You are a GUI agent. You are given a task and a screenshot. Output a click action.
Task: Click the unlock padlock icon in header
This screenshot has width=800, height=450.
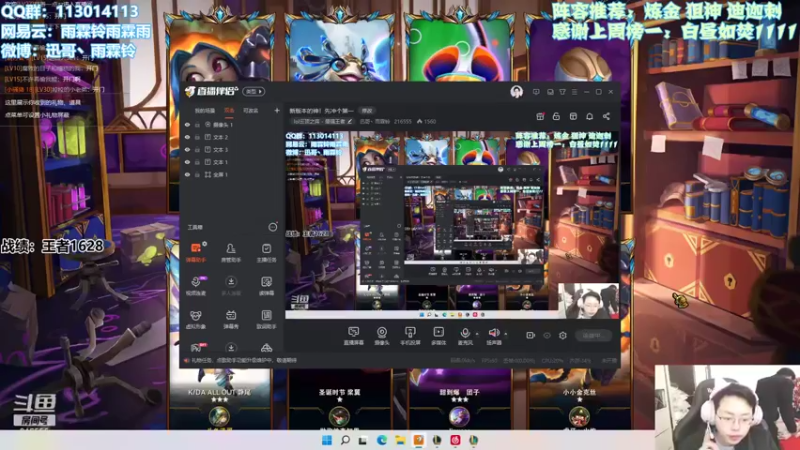click(556, 116)
